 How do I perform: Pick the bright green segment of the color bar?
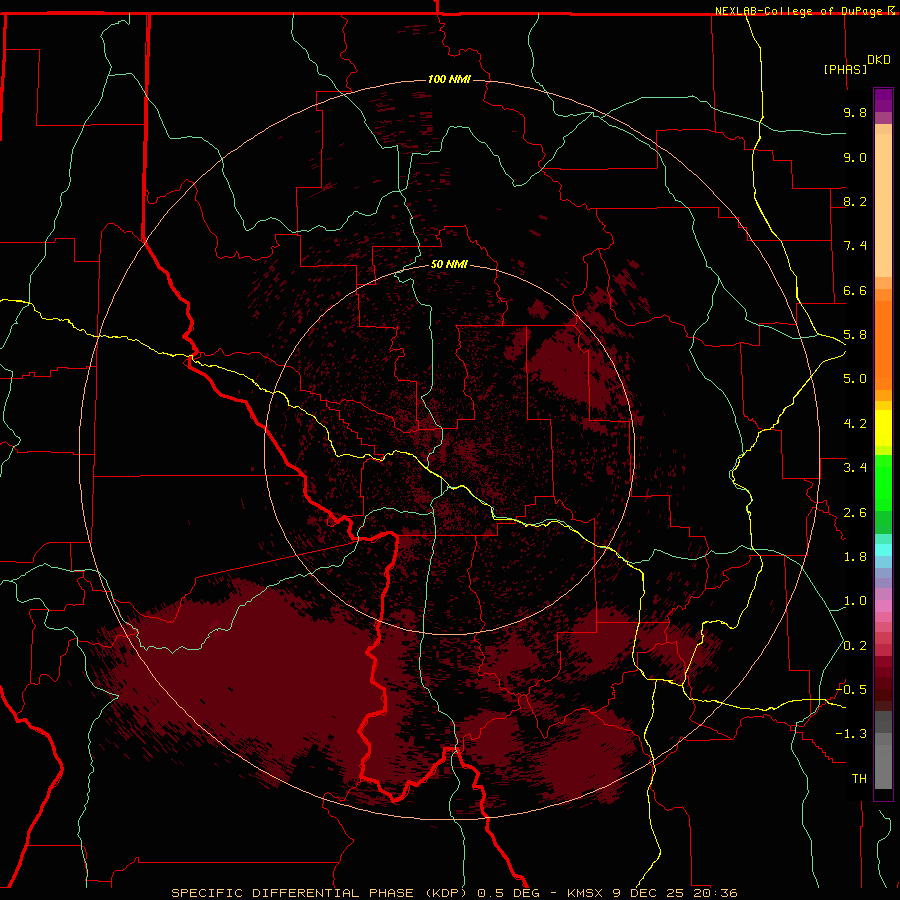(883, 484)
